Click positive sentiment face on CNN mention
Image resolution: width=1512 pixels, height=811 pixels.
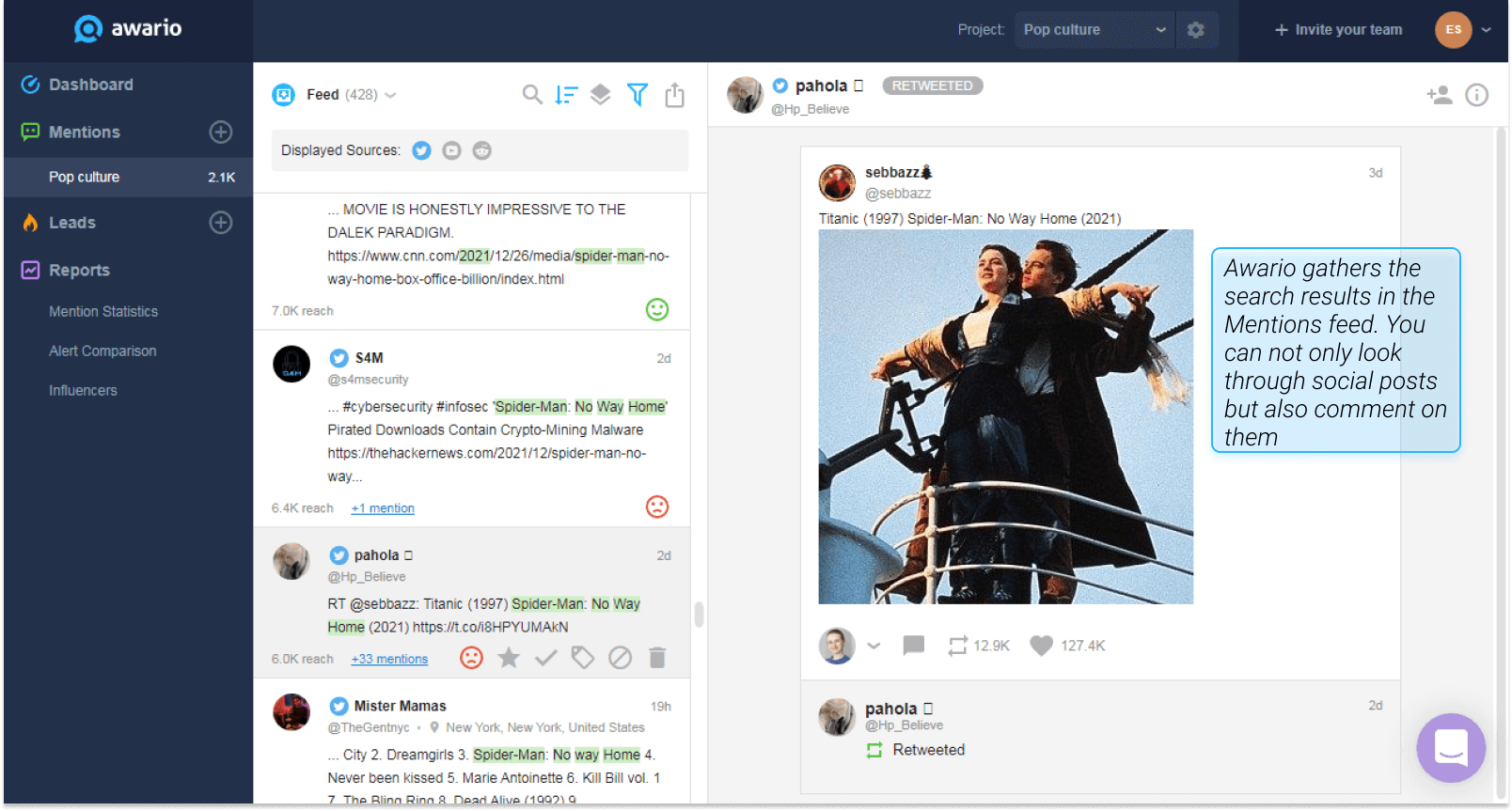pyautogui.click(x=657, y=309)
